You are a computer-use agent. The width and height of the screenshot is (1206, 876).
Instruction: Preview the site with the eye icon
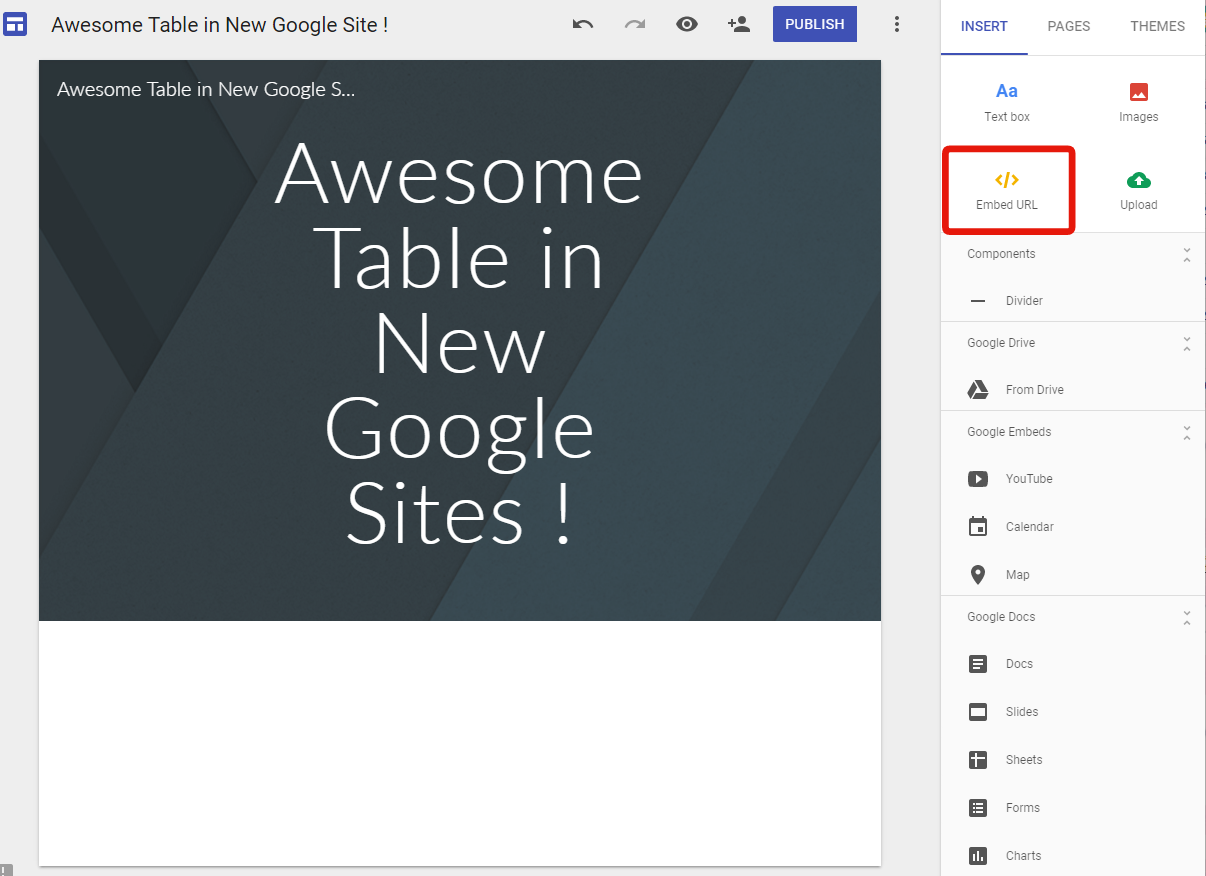(x=687, y=24)
